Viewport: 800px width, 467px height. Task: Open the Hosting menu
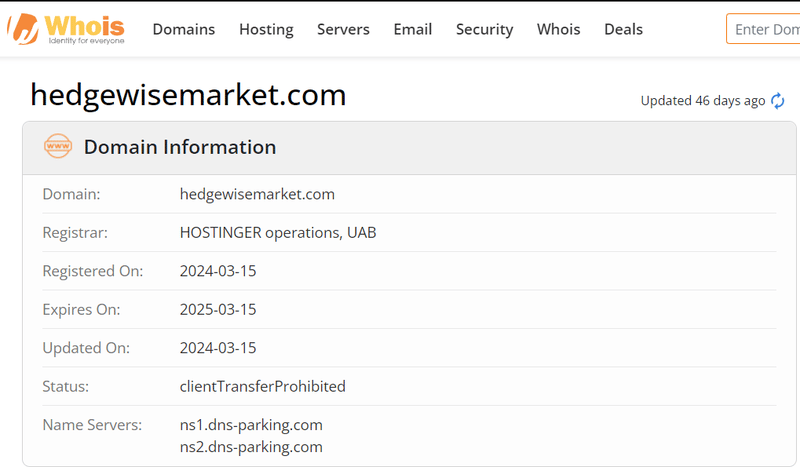click(266, 30)
